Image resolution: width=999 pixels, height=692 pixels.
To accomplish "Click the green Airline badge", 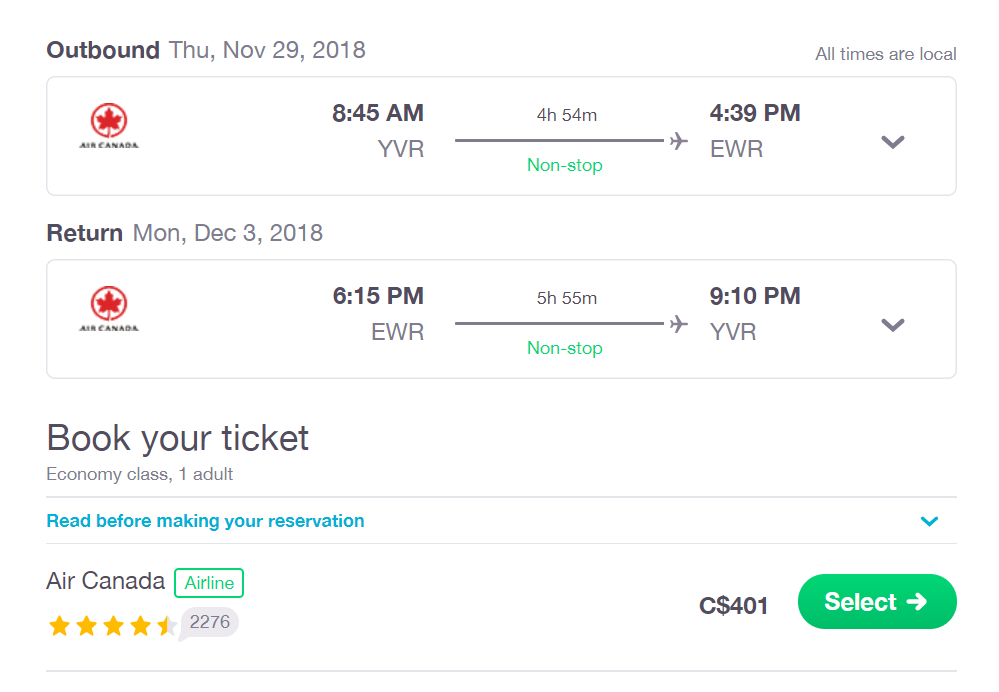I will [209, 583].
